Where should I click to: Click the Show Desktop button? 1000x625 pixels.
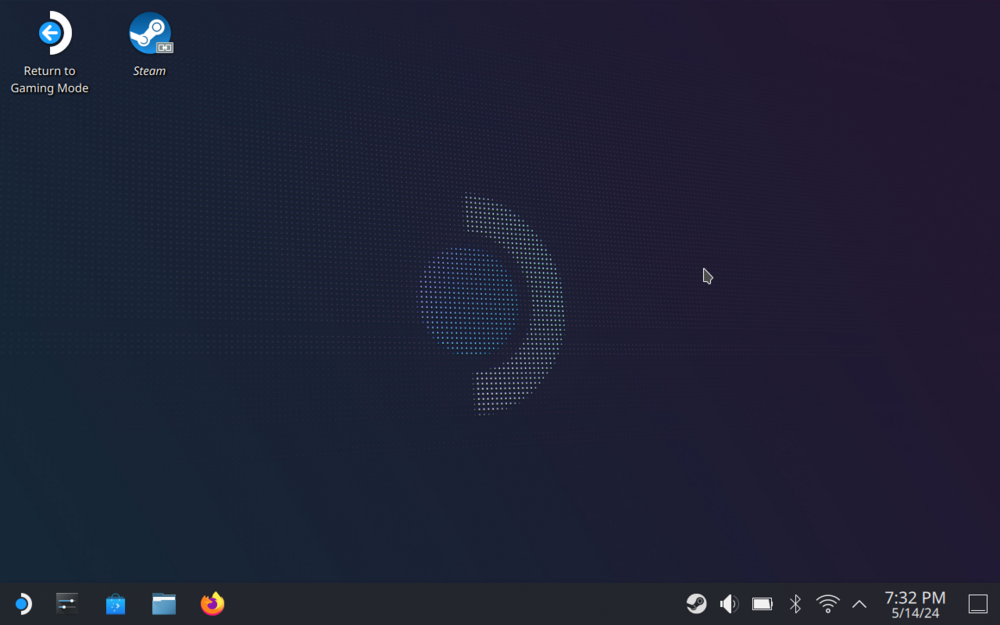pyautogui.click(x=978, y=604)
